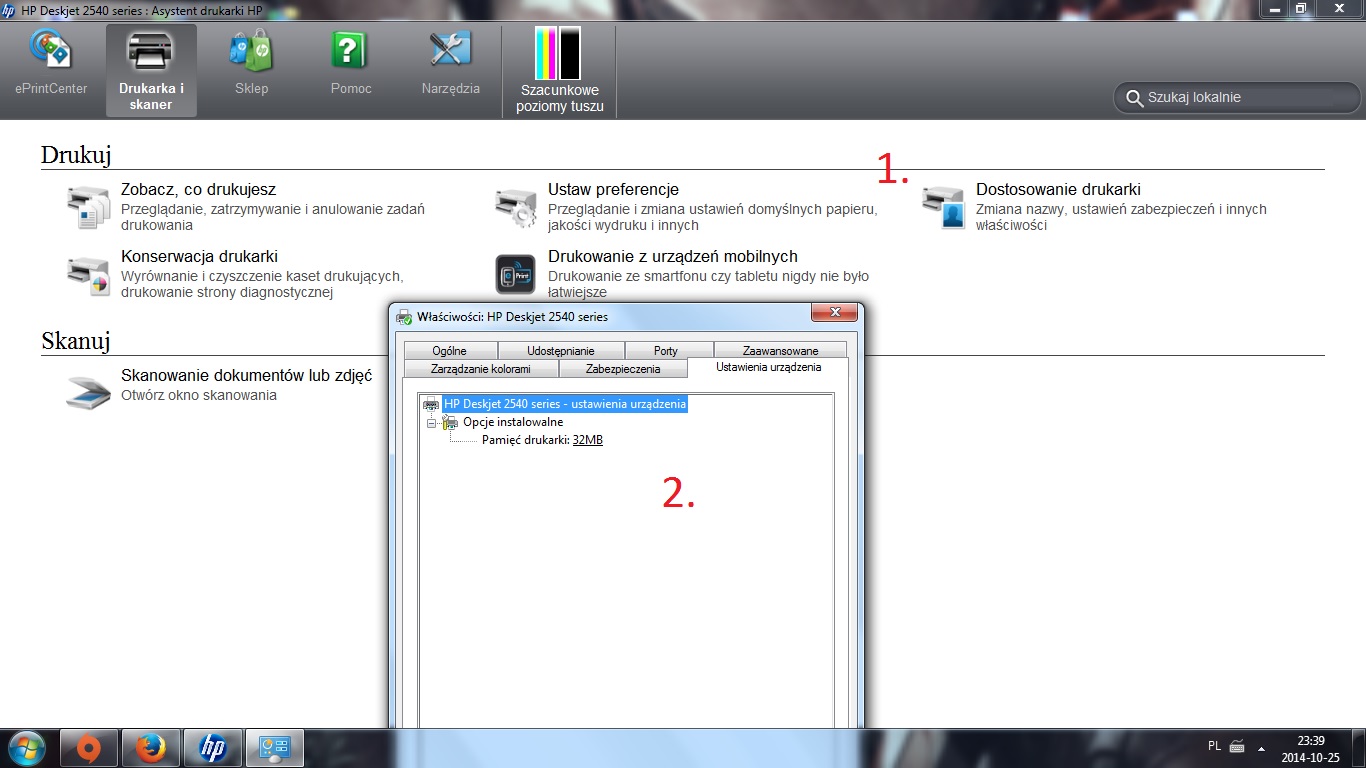Open the Konserwacja drukarki link
This screenshot has width=1366, height=768.
point(199,256)
